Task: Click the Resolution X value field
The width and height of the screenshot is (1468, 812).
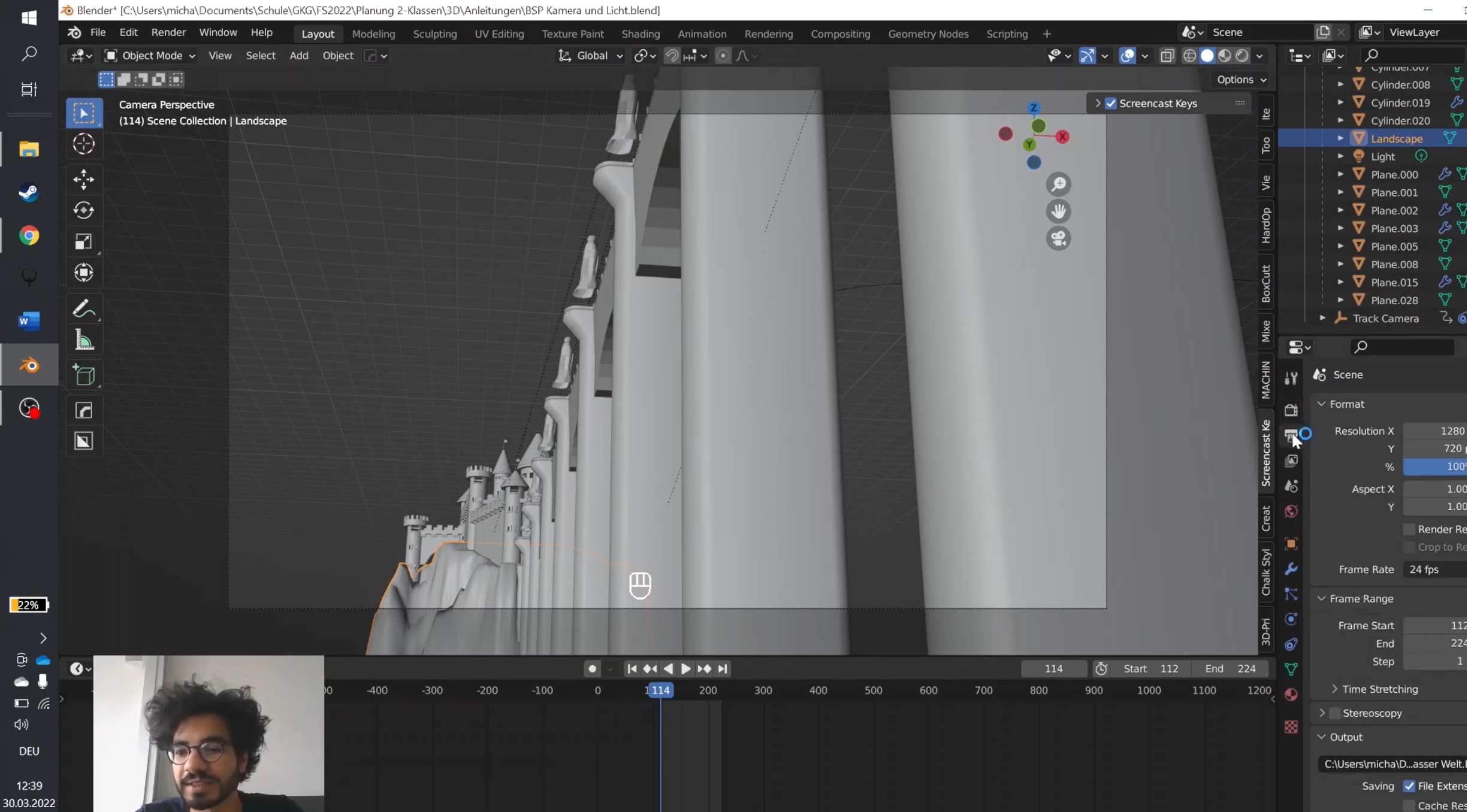Action: tap(1436, 431)
